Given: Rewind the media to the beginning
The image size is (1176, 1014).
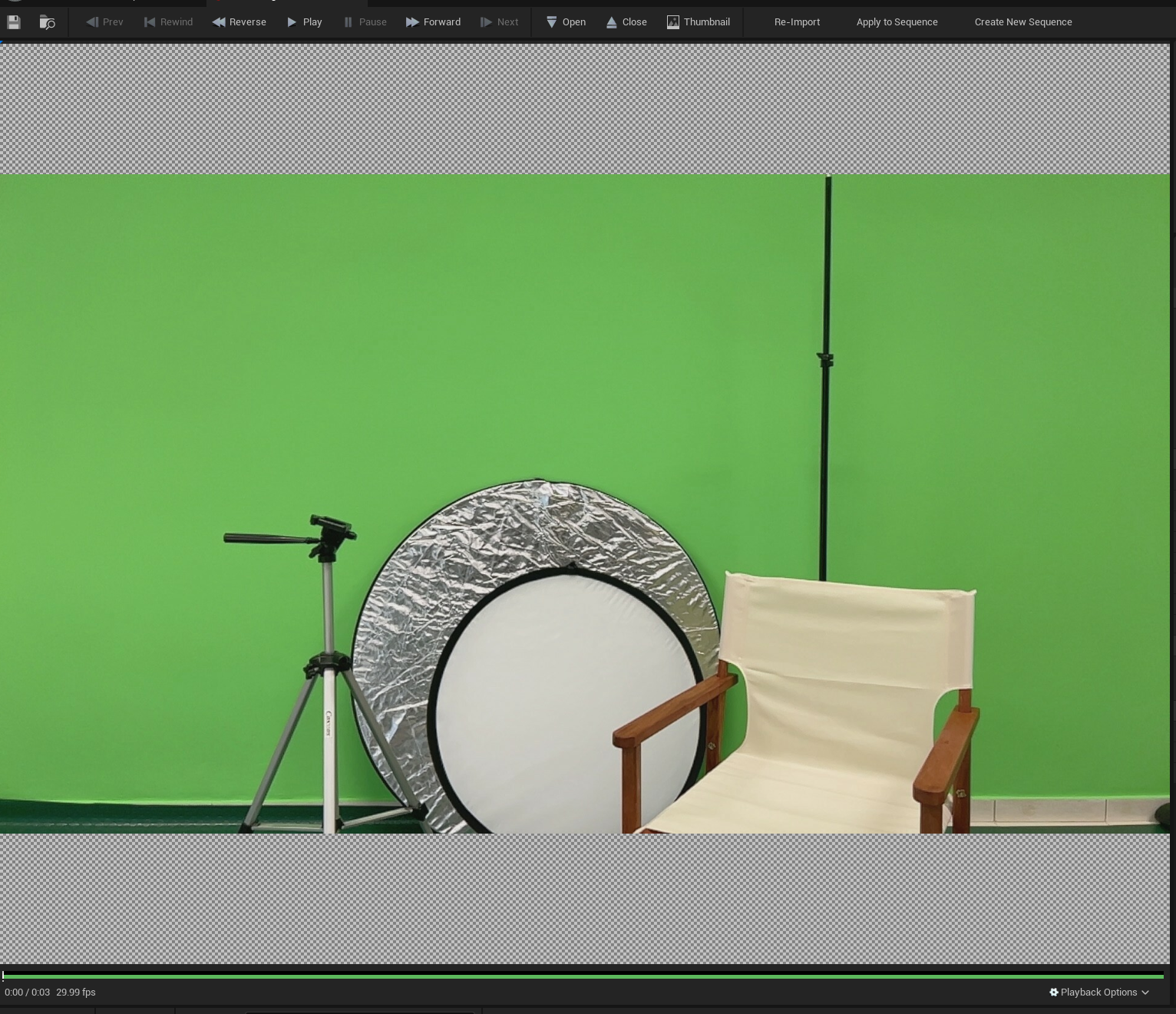Looking at the screenshot, I should click(x=168, y=22).
